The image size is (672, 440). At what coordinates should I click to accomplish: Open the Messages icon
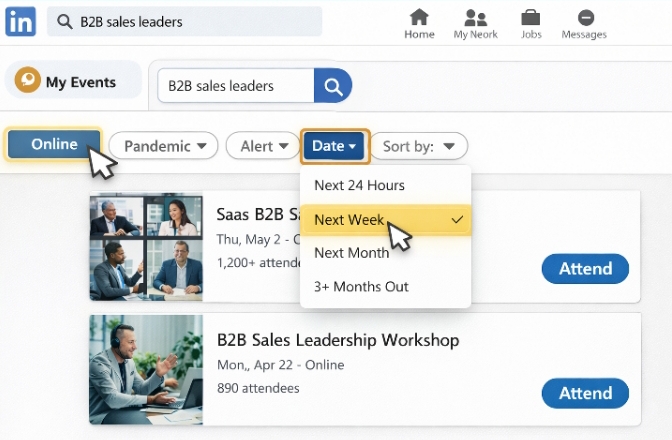(585, 18)
